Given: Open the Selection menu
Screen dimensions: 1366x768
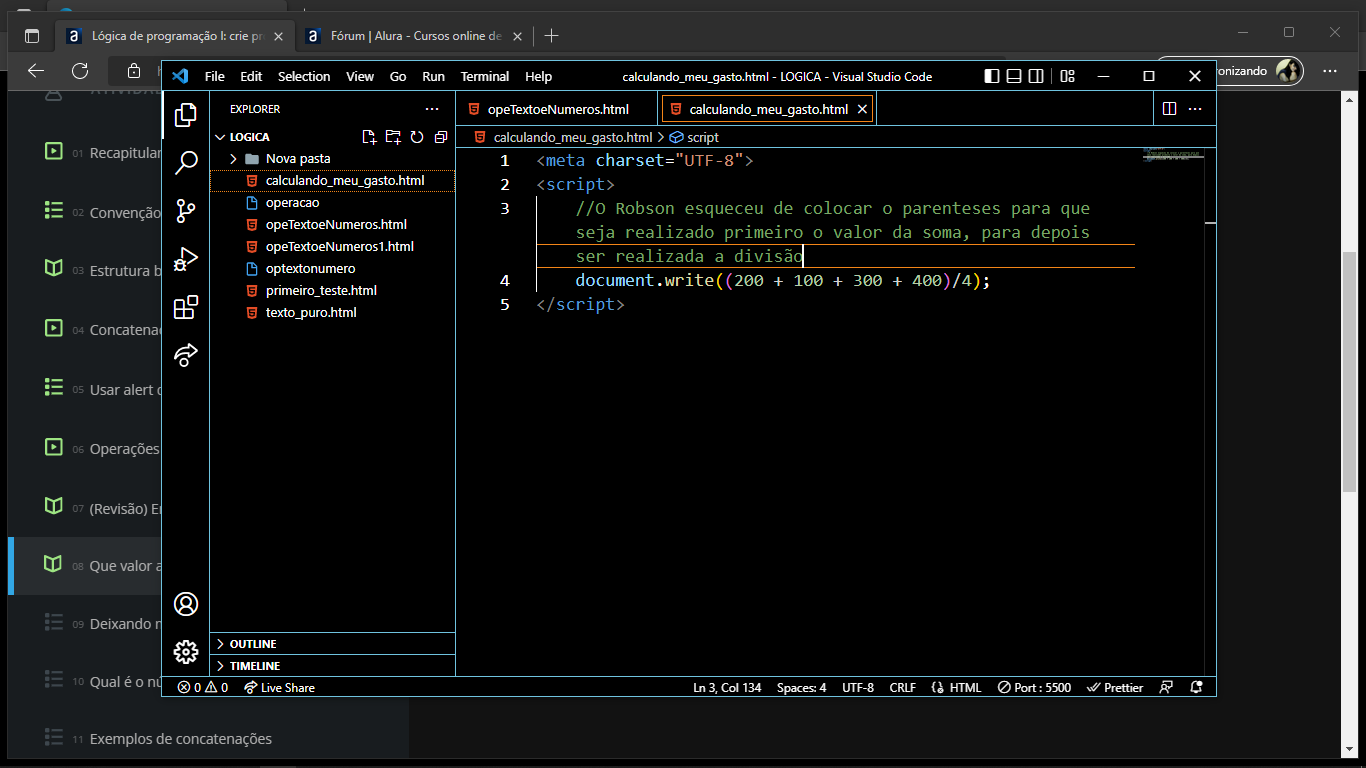Looking at the screenshot, I should pos(304,76).
